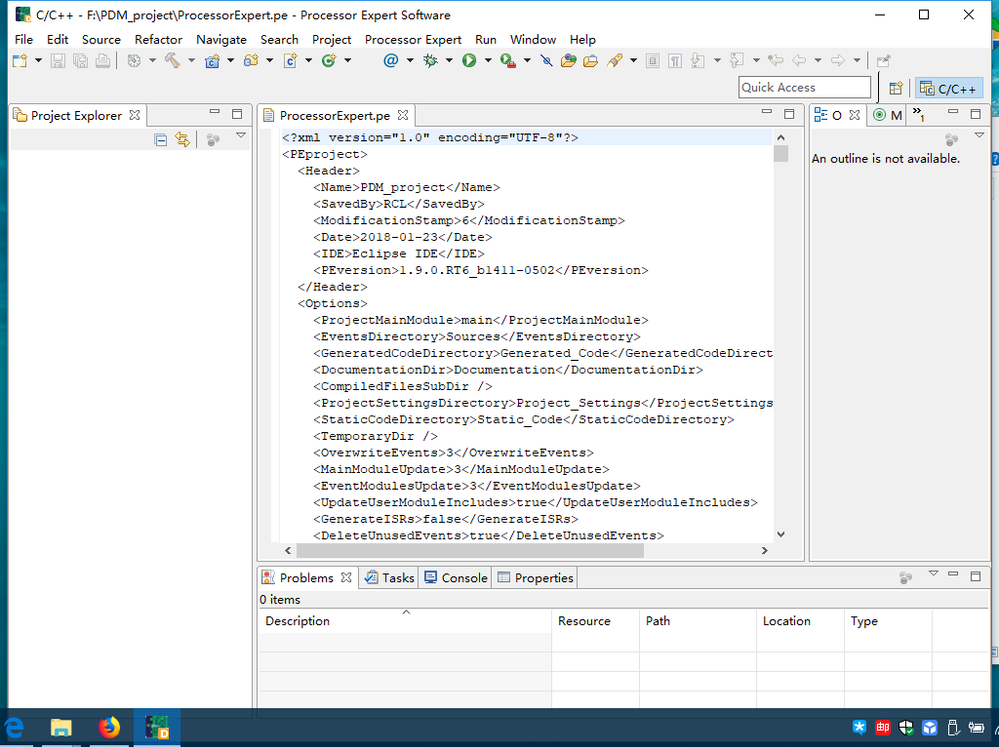Click the New C/C++ Project icon
The height and width of the screenshot is (747, 999).
click(x=212, y=61)
